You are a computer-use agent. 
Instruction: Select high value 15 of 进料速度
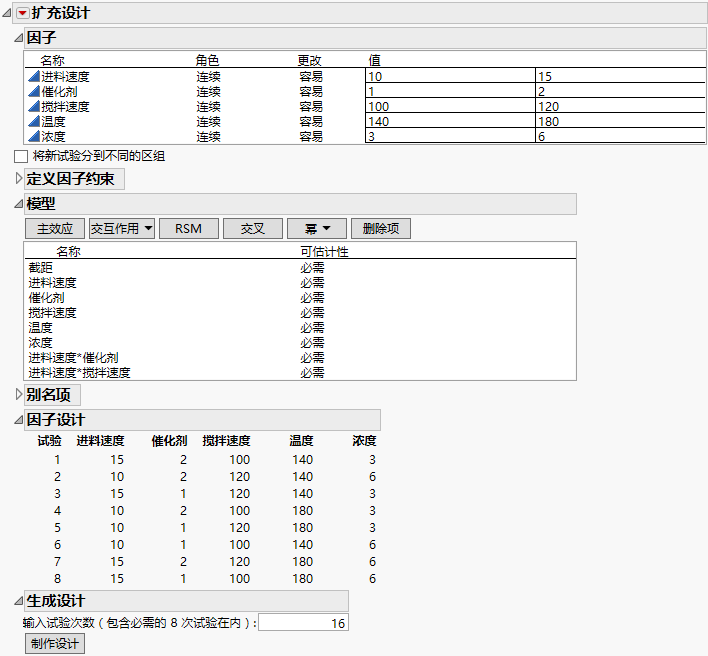(x=621, y=76)
